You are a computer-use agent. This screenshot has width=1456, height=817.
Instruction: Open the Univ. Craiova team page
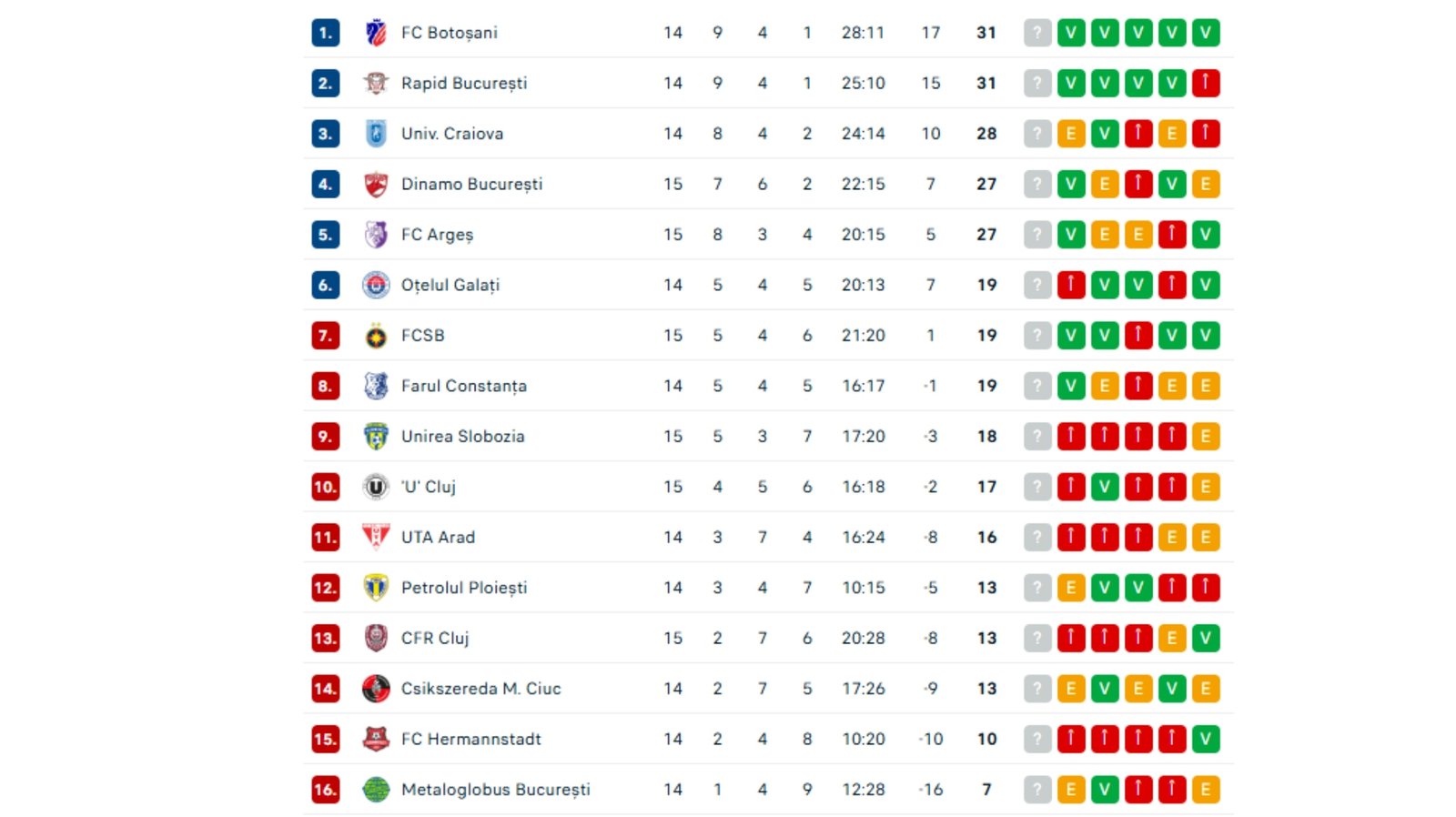[452, 134]
